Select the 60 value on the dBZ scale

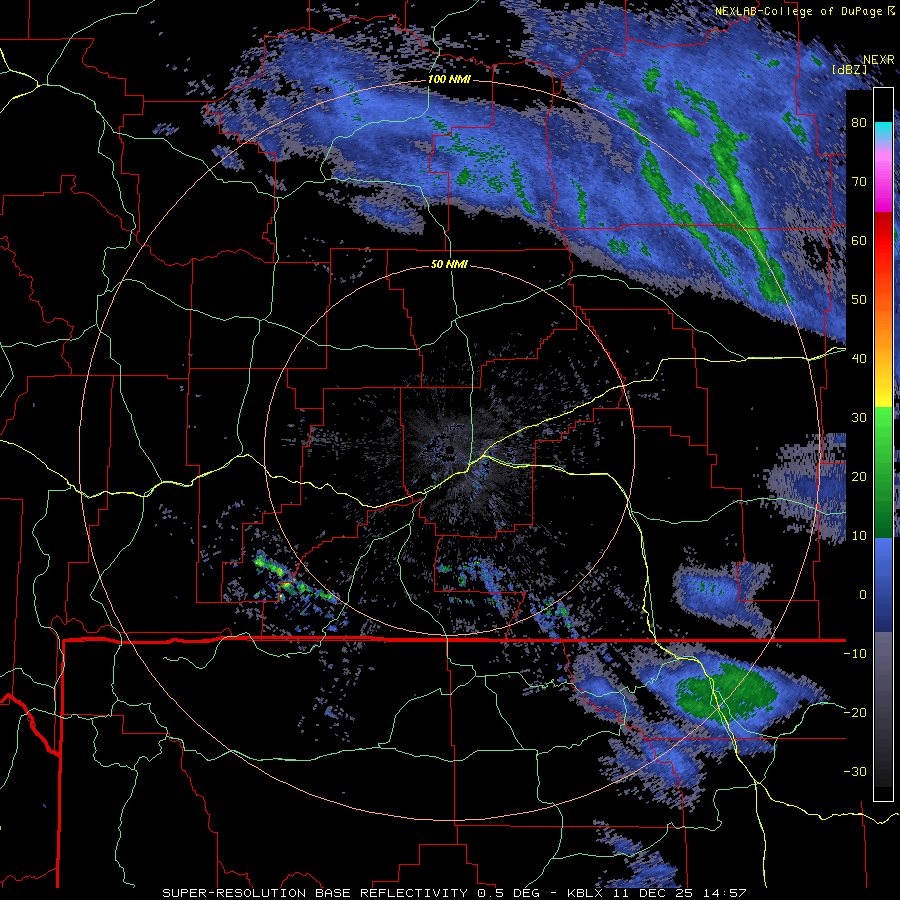click(x=859, y=240)
